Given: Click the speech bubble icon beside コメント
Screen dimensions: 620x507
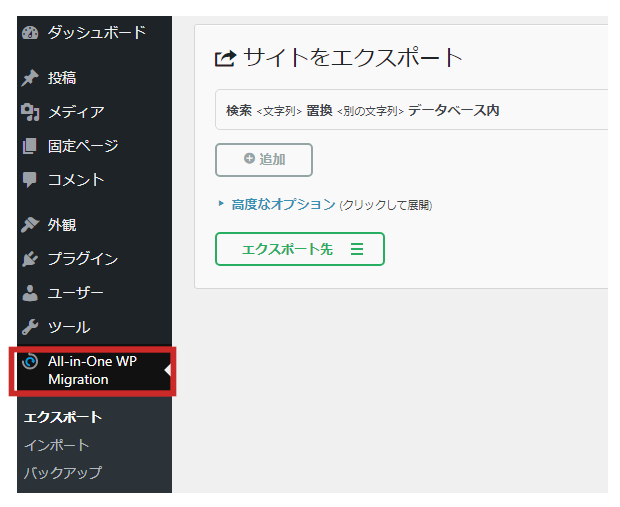Looking at the screenshot, I should (x=30, y=180).
